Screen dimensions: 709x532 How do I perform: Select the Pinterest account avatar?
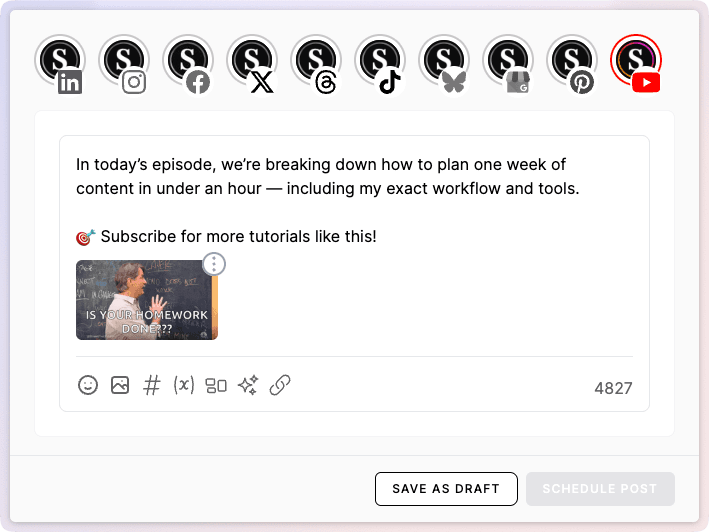572,61
